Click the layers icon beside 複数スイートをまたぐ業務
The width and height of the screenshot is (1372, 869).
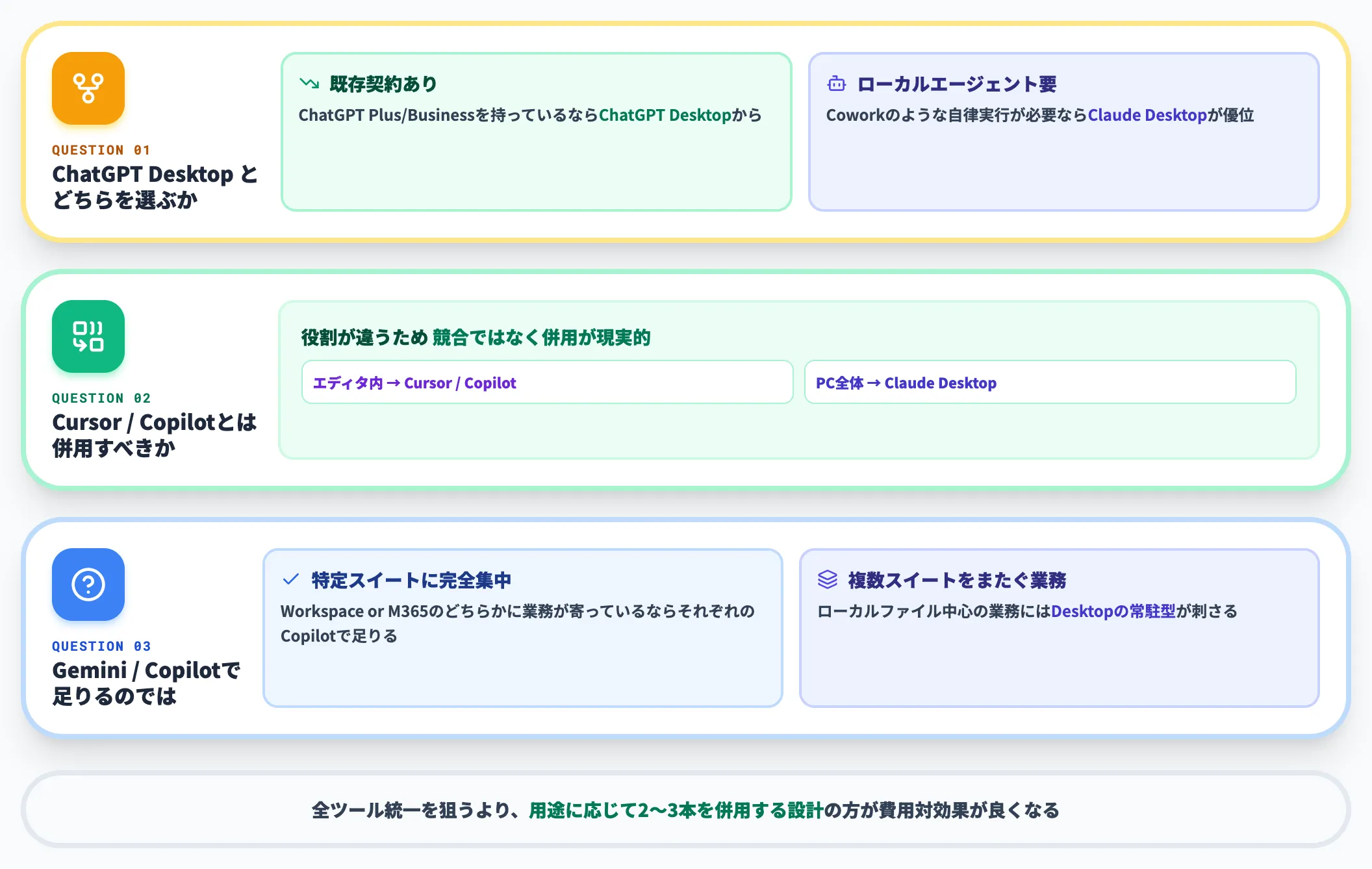click(x=828, y=579)
